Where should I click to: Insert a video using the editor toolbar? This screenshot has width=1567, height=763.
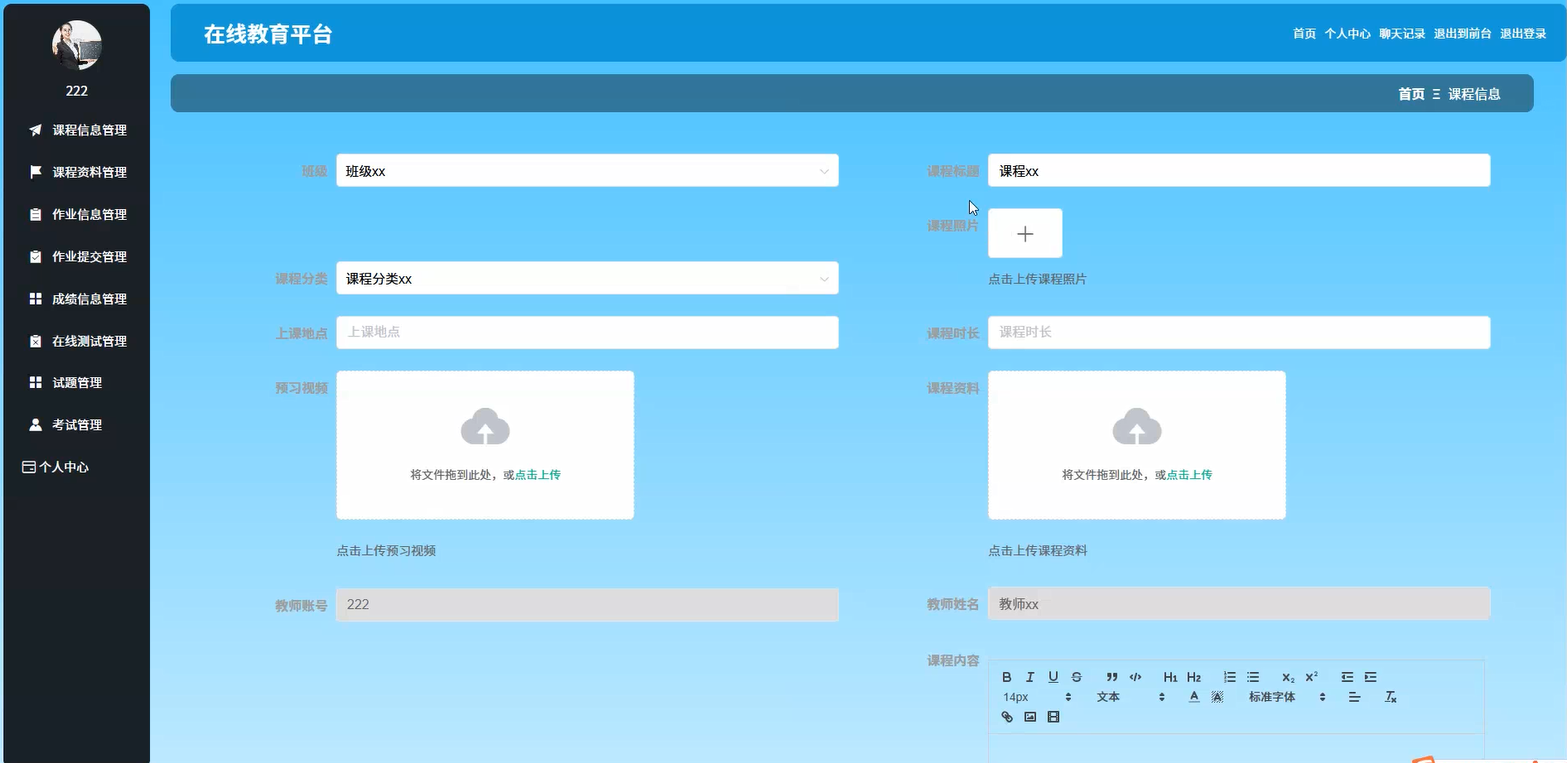pos(1052,717)
